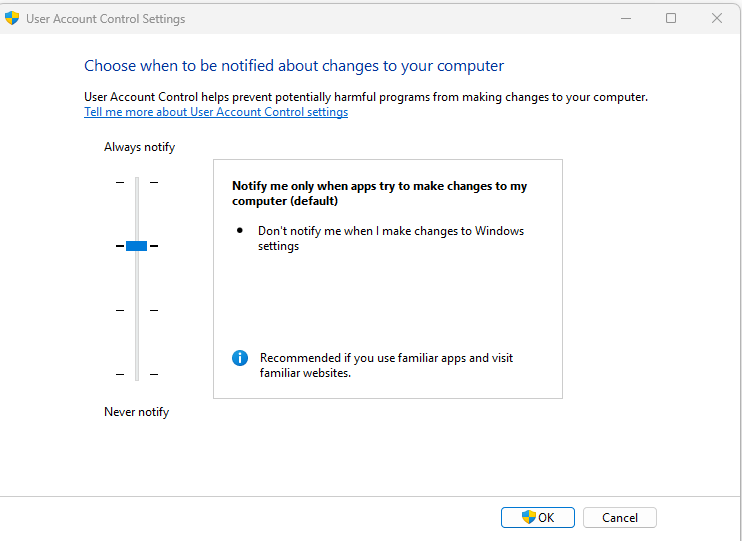This screenshot has width=742, height=541.
Task: Confirm changes with the OK button
Action: [x=538, y=517]
